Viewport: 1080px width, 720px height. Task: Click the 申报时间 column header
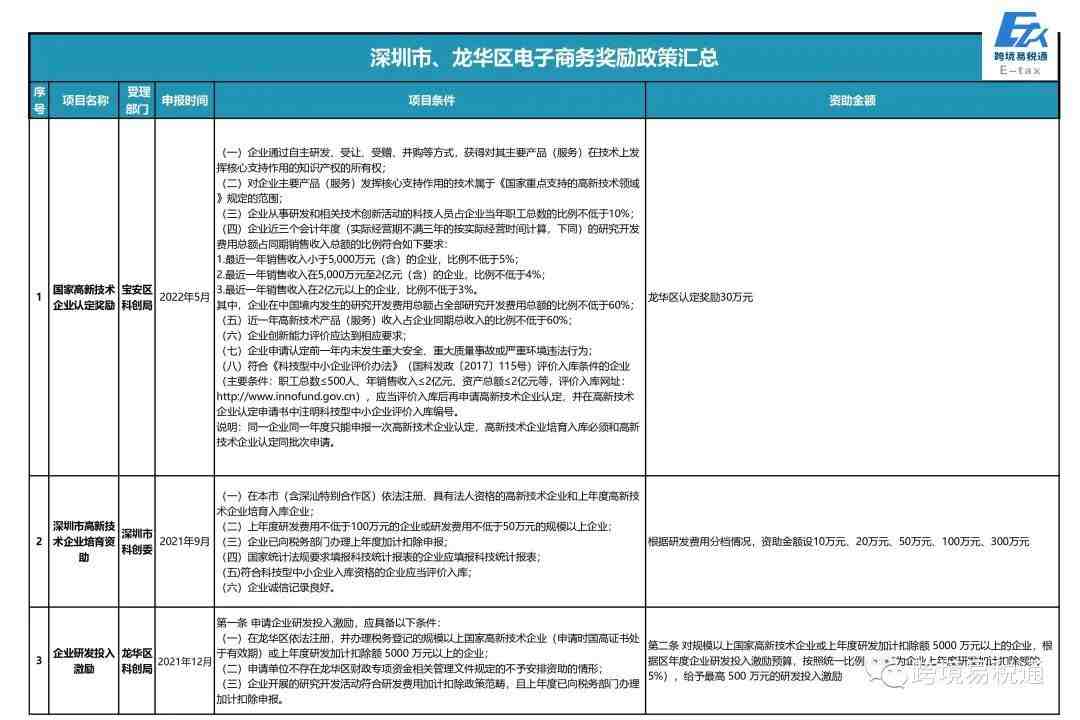185,100
